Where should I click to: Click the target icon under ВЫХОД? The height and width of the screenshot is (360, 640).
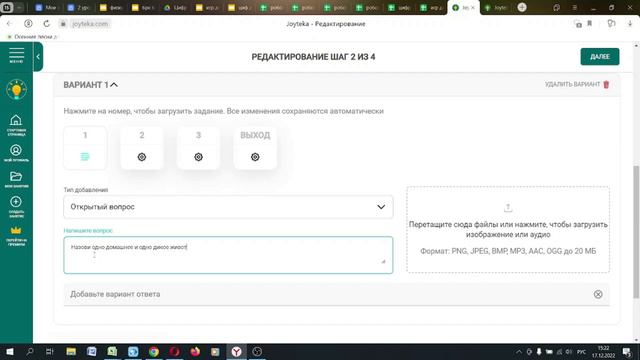point(255,157)
